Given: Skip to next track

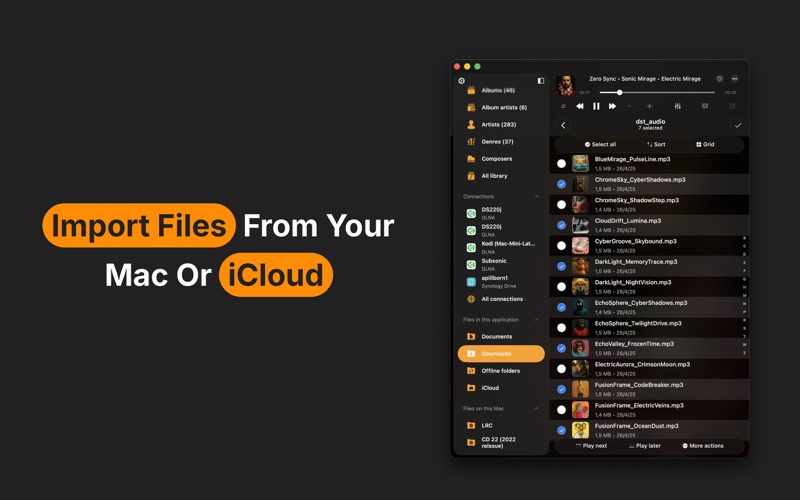Looking at the screenshot, I should coord(612,106).
